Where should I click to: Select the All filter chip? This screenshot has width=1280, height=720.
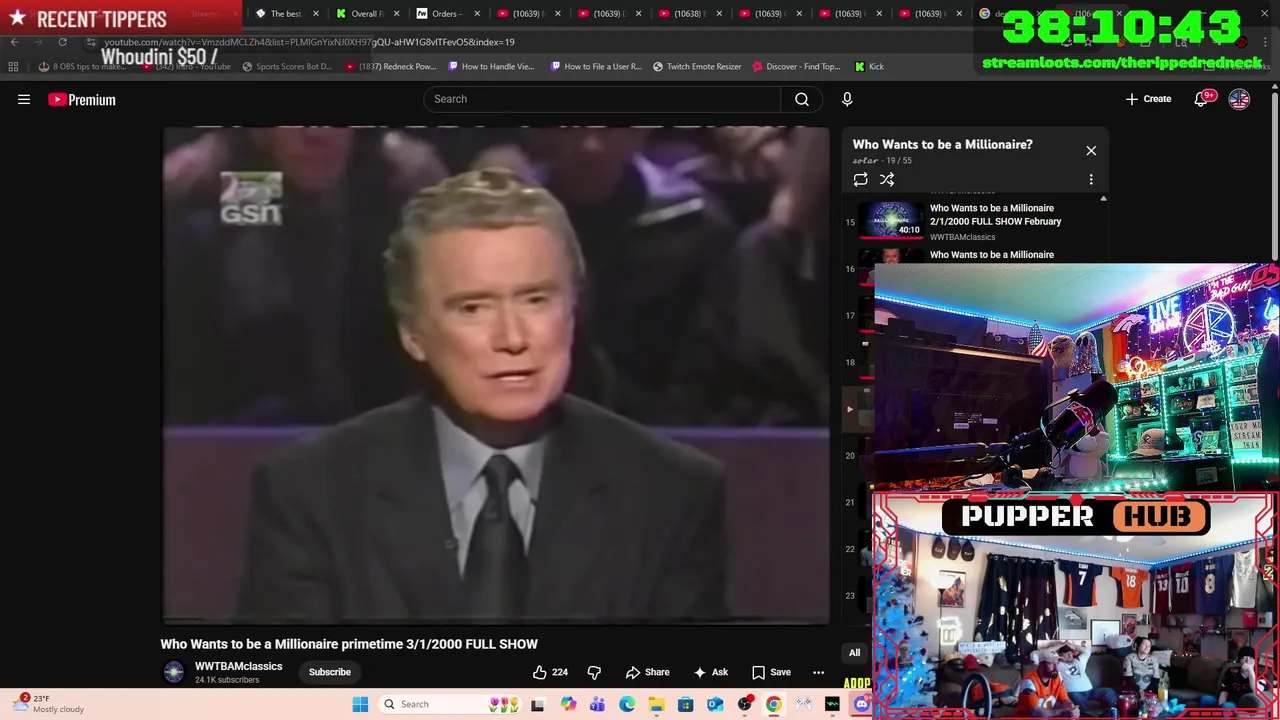[854, 653]
